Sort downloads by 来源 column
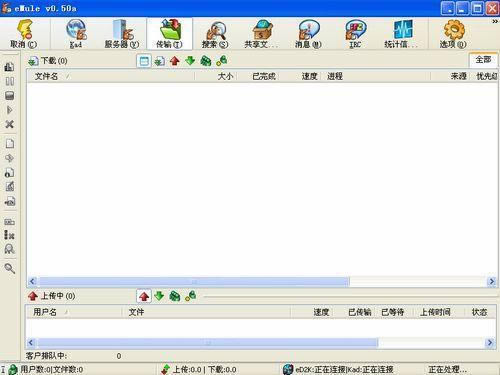 [450, 76]
